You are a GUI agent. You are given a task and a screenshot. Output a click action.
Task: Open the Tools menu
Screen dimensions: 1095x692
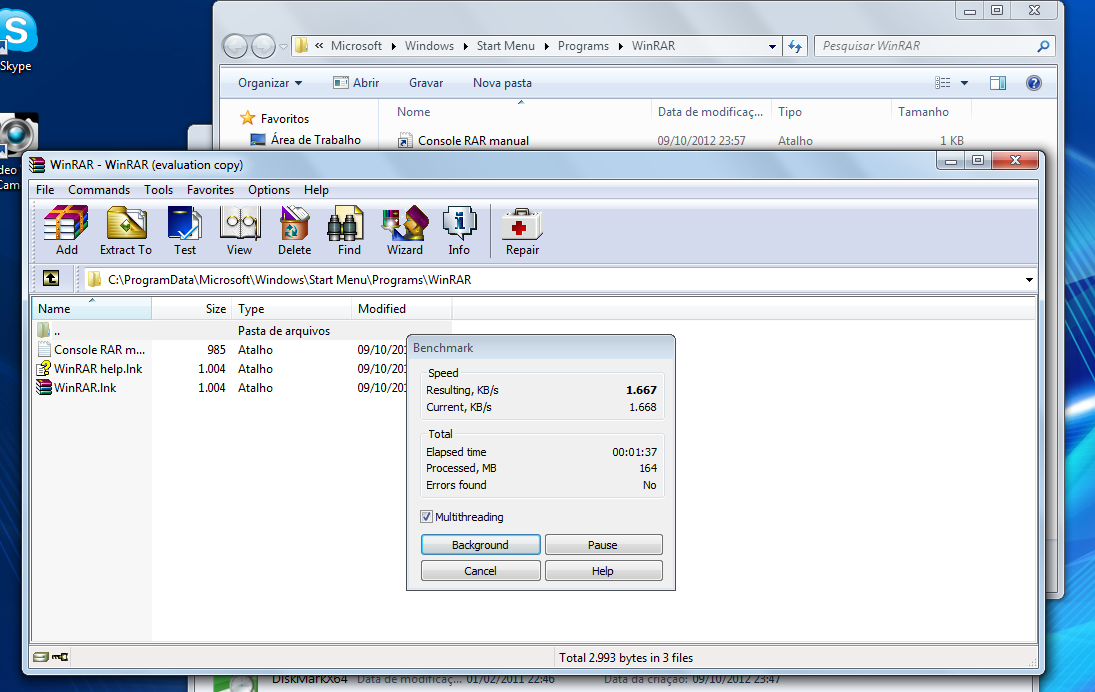(x=159, y=190)
